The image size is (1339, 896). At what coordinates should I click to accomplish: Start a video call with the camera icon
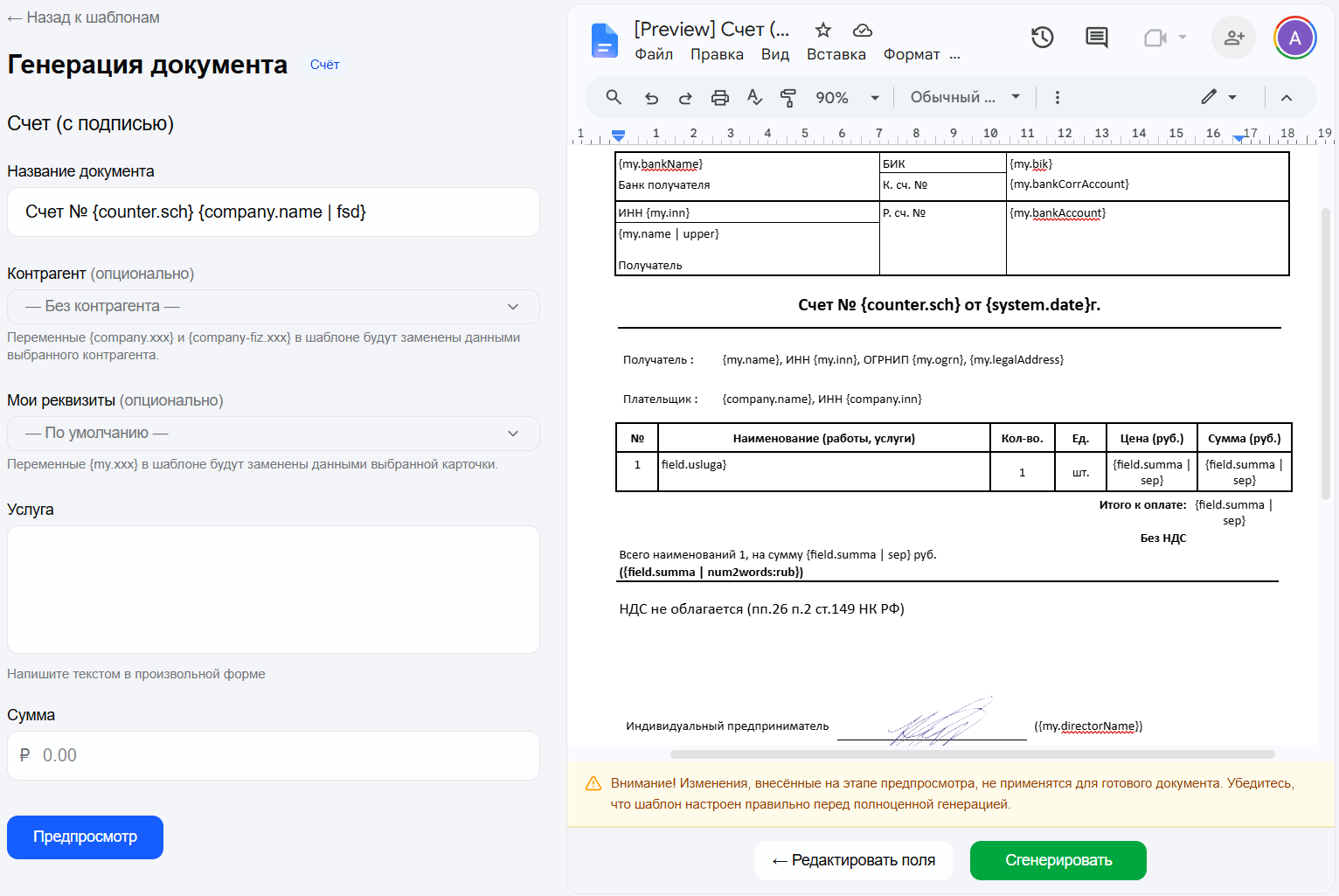1155,38
